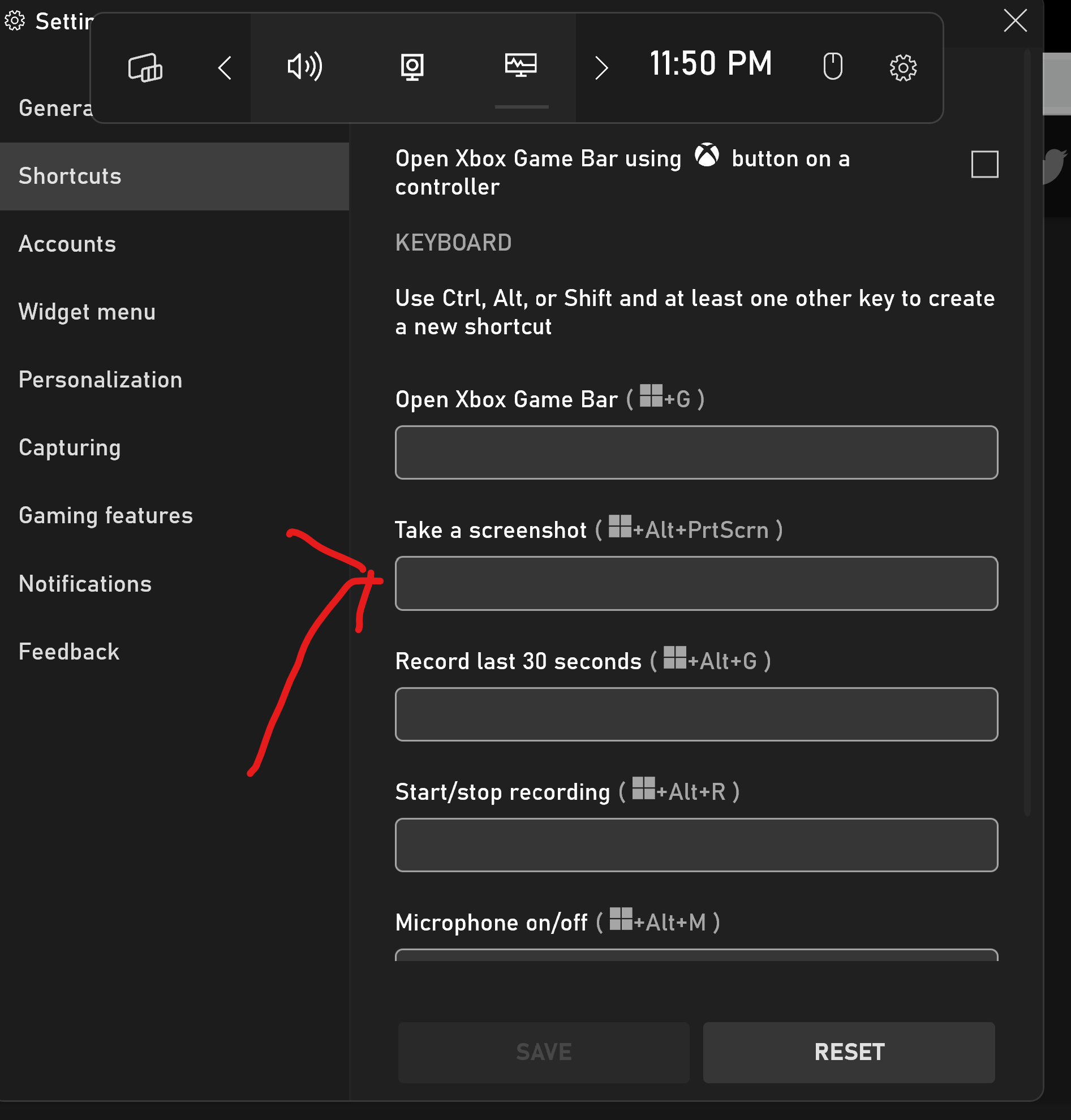Open the Feedback settings tab
Screen dimensions: 1071x1120
tap(174, 652)
